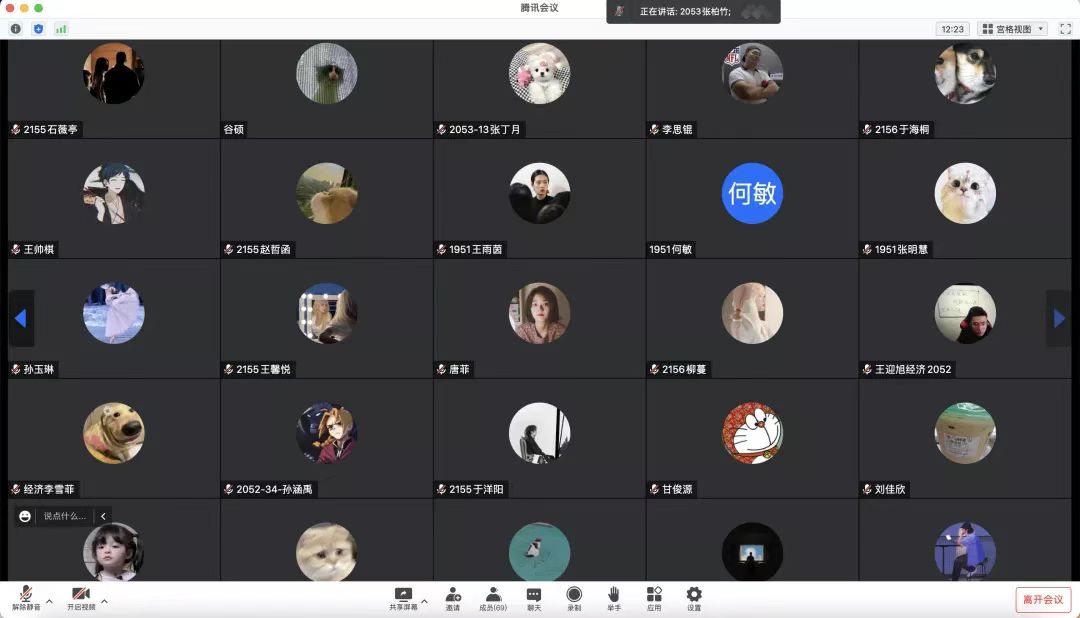Go to next page of participants
Image resolution: width=1080 pixels, height=618 pixels.
(x=1059, y=318)
